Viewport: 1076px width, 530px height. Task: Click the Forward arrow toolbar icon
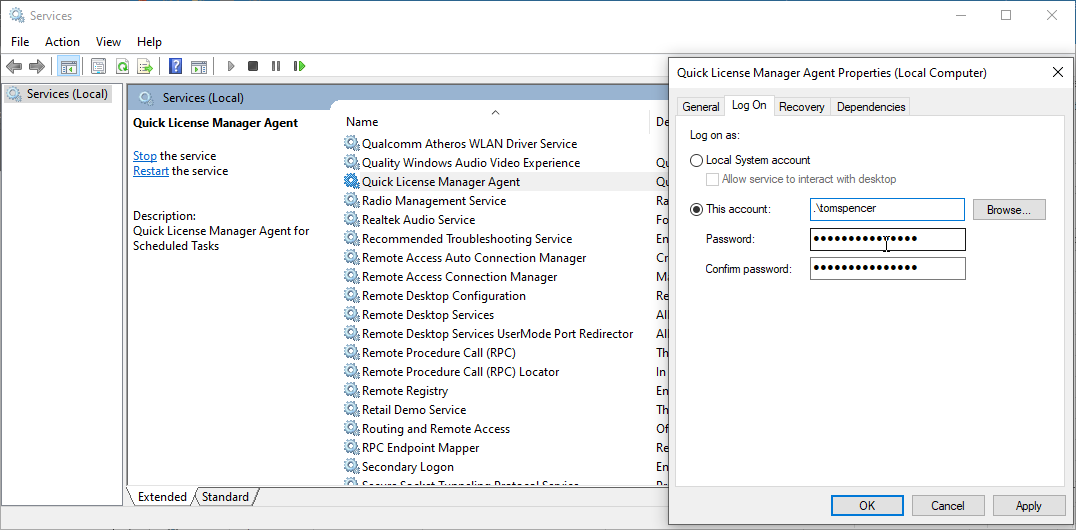(36, 67)
